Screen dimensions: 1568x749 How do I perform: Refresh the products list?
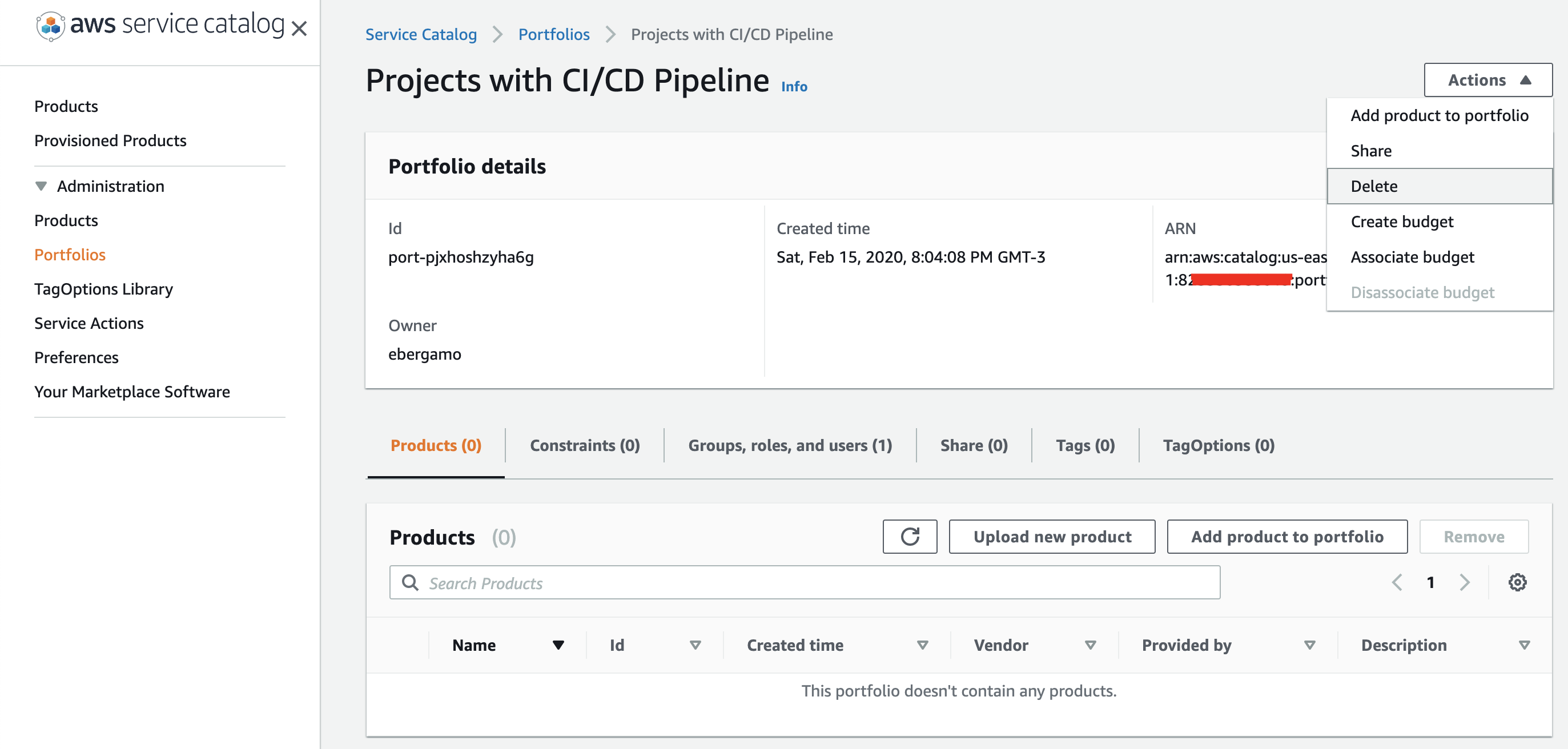910,537
